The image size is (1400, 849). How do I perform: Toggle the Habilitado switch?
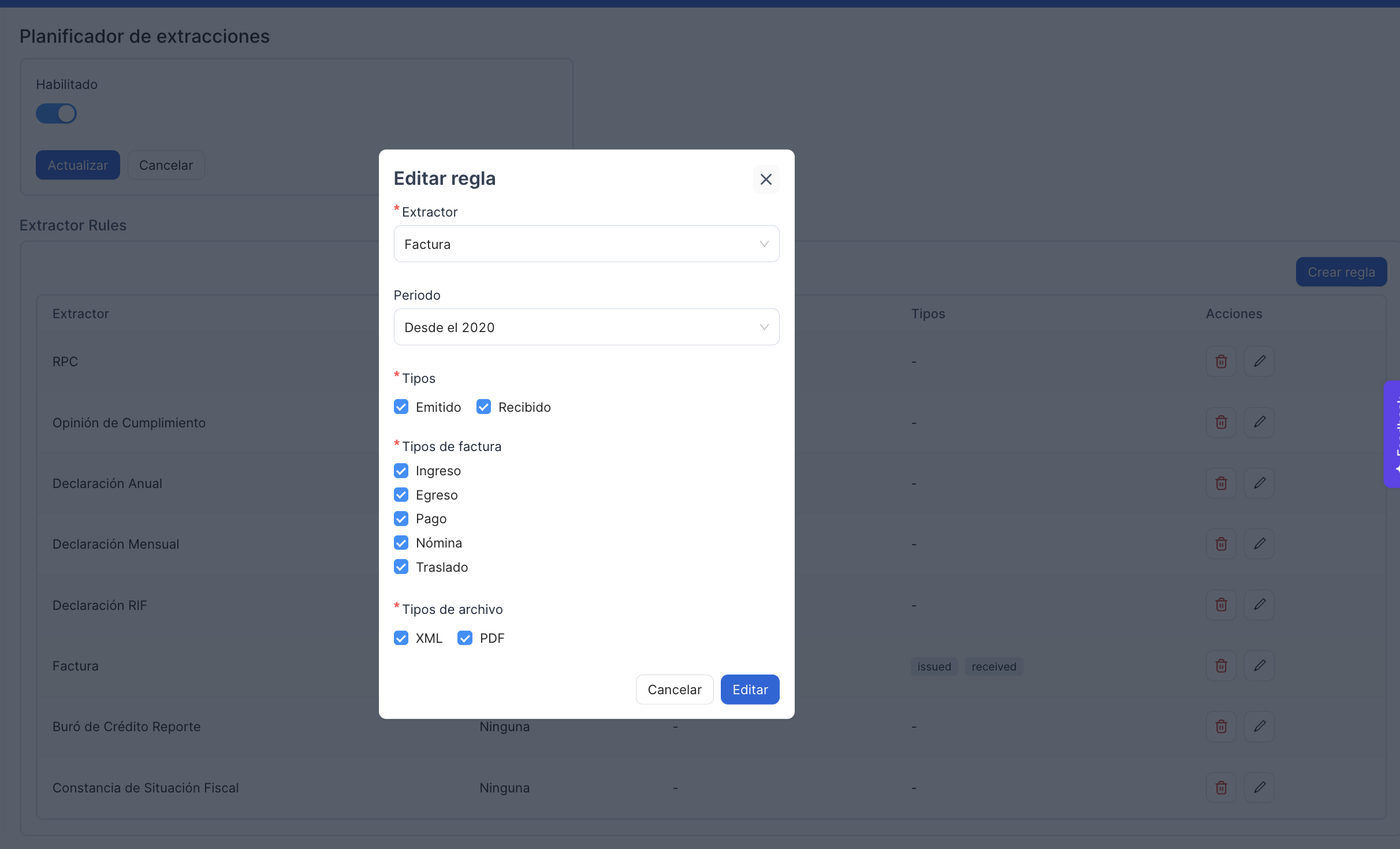(x=56, y=114)
